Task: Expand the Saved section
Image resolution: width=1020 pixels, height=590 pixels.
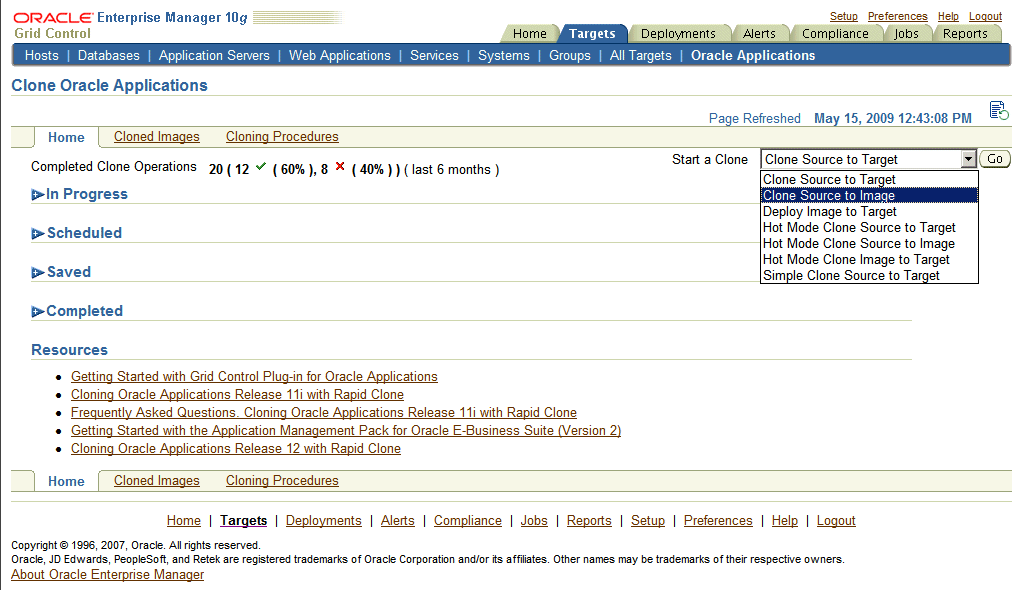Action: (38, 273)
